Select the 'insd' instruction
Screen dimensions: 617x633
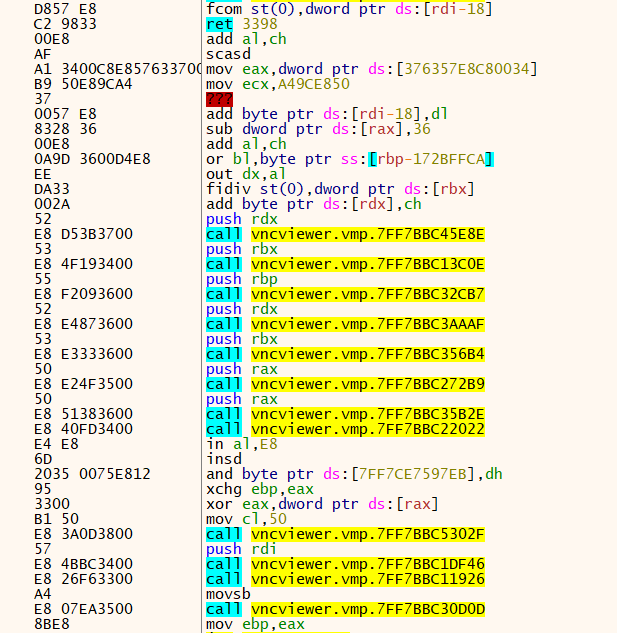[x=224, y=459]
